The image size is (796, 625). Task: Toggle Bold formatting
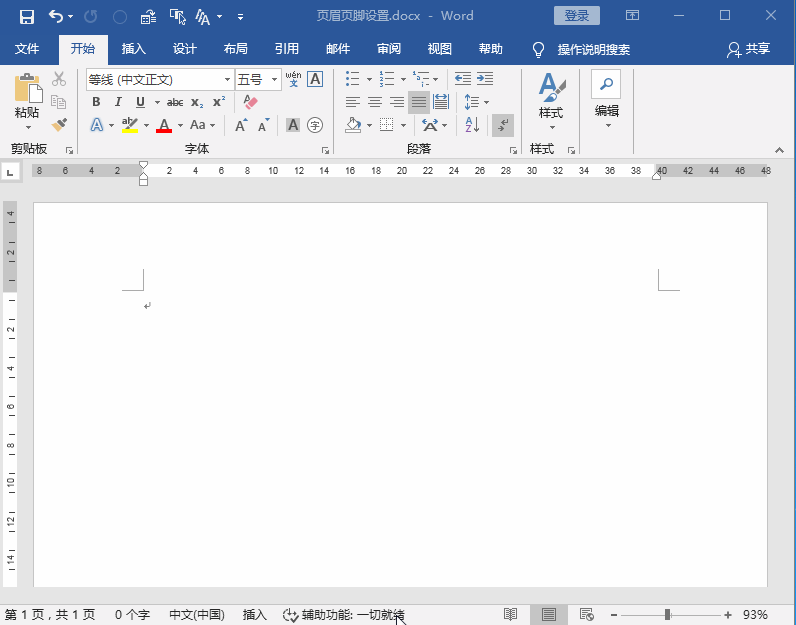point(96,102)
